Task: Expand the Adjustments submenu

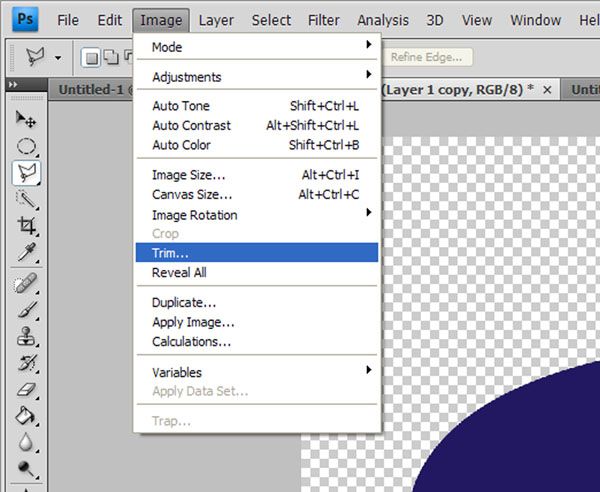Action: pos(257,77)
